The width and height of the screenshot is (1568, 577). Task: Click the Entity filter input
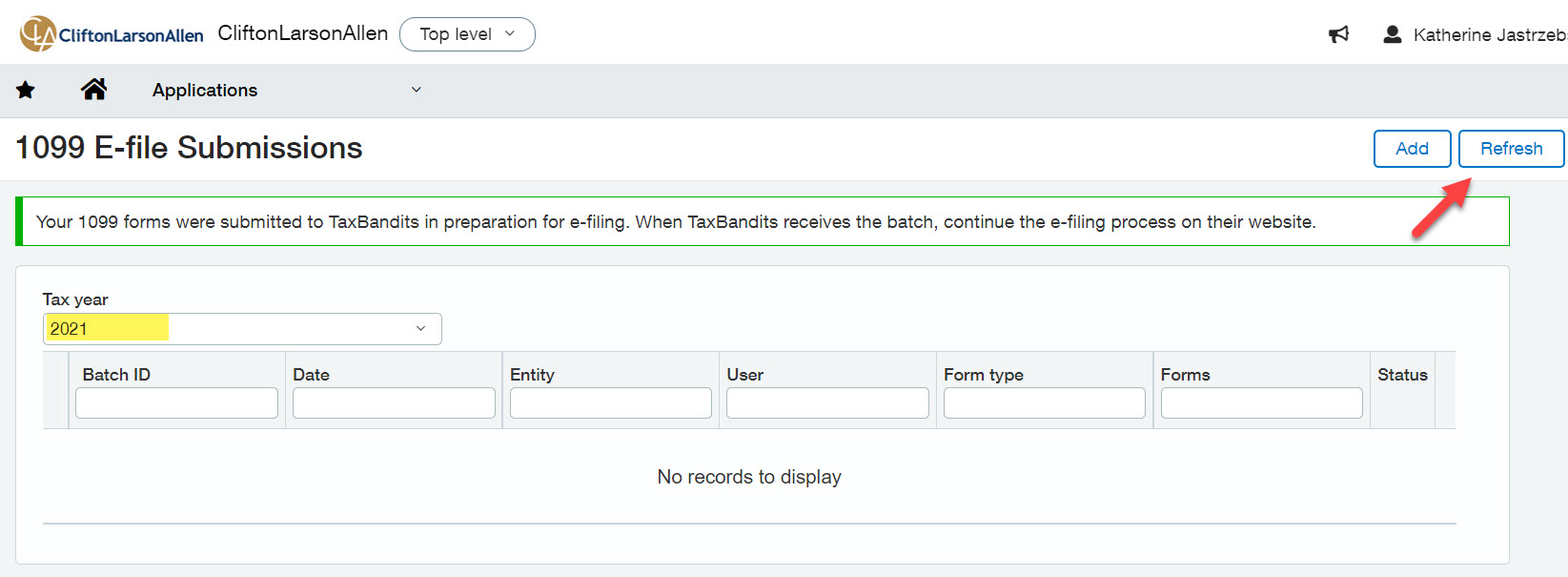tap(610, 403)
